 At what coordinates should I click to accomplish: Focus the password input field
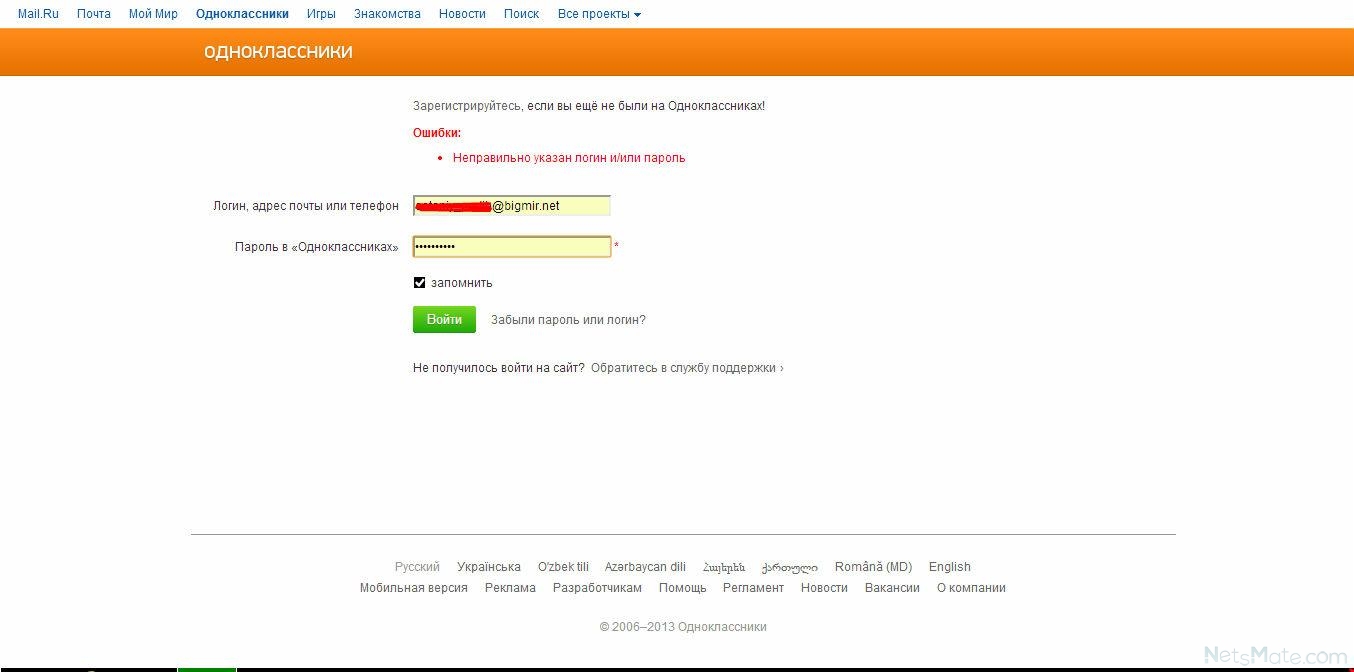tap(511, 246)
